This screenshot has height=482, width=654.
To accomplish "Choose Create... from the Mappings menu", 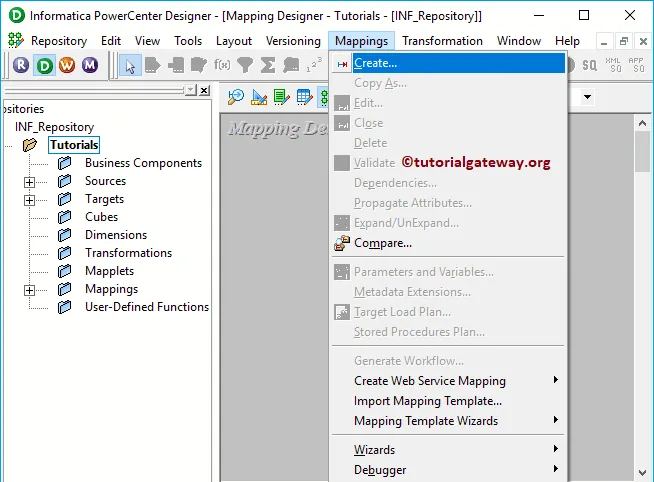I will 448,63.
